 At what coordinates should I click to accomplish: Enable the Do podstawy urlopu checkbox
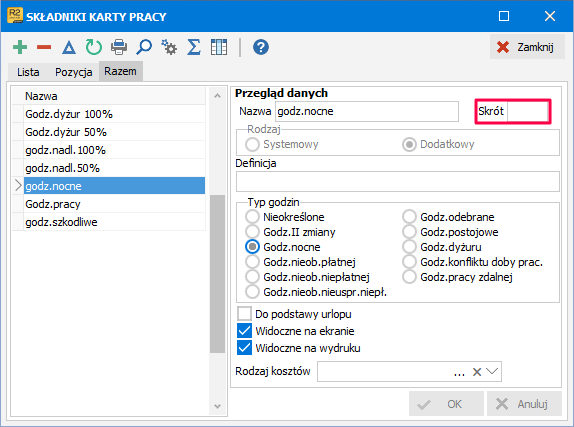point(245,314)
